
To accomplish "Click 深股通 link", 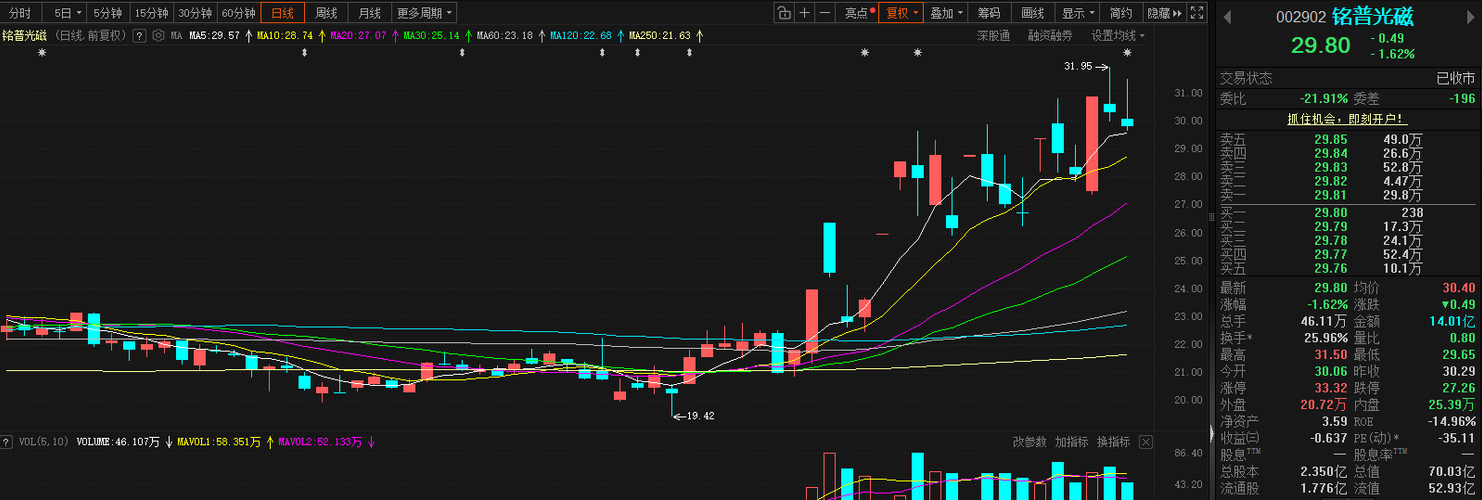I will pyautogui.click(x=993, y=35).
